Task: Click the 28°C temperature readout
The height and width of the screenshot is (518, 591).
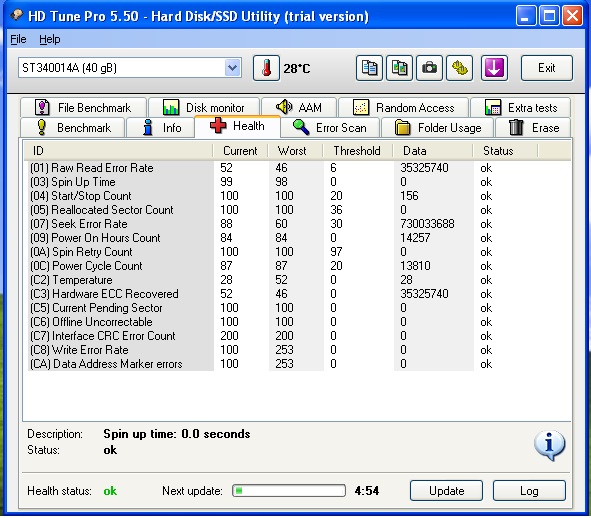Action: pos(297,69)
